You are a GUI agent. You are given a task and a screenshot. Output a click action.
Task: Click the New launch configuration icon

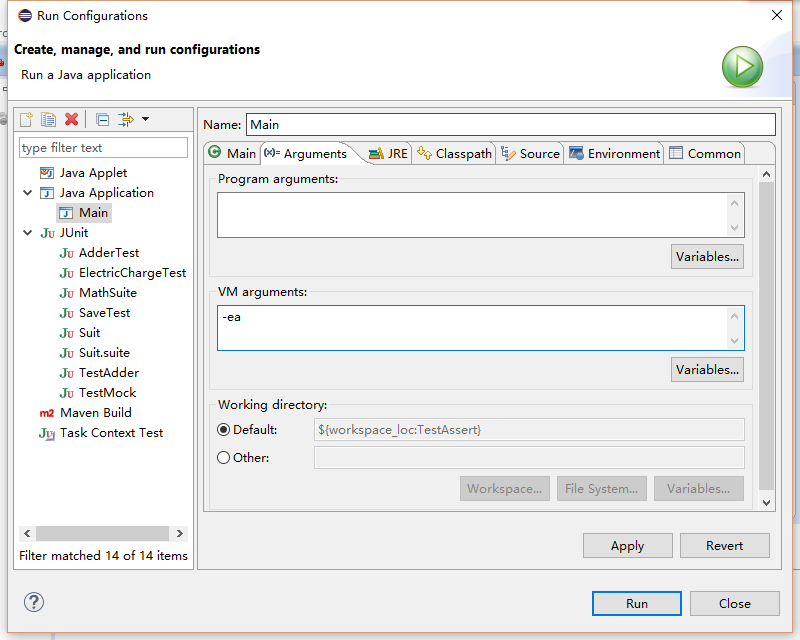26,119
